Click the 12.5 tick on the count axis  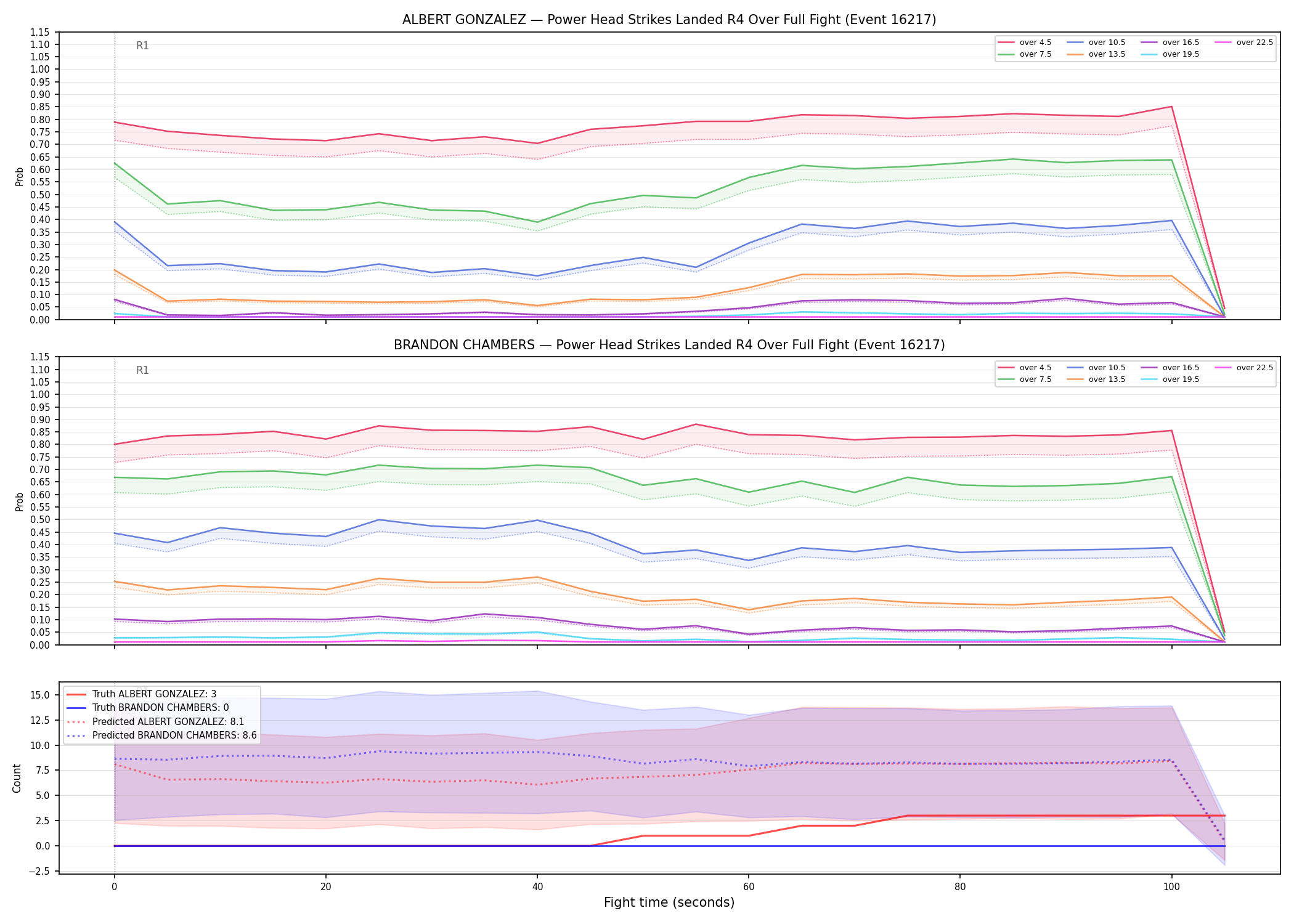41,720
